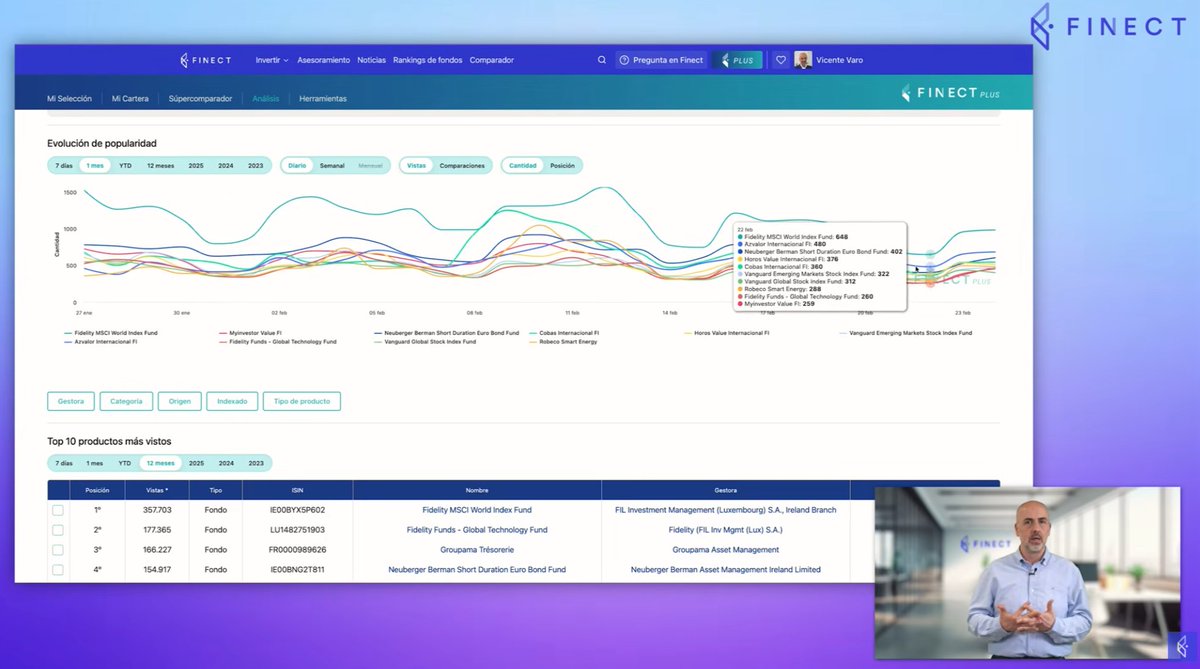Open Rankings de fondos

428,60
